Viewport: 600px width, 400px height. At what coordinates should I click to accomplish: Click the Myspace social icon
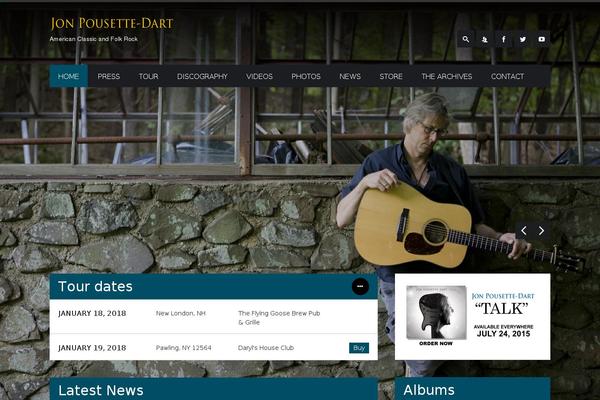pyautogui.click(x=484, y=39)
